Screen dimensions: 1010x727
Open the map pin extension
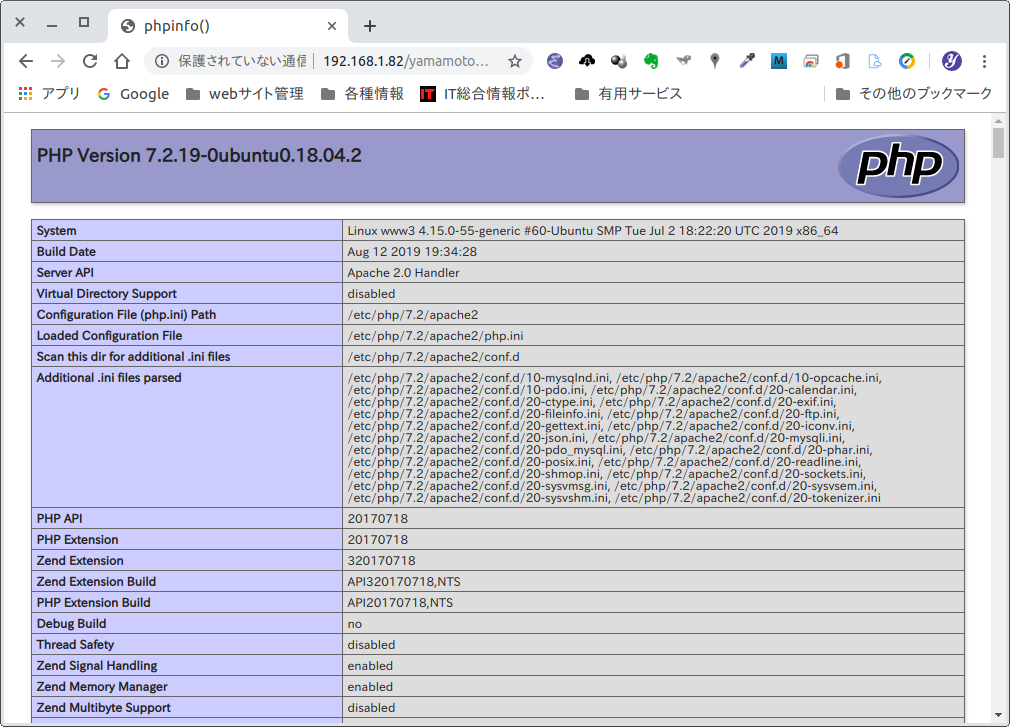pos(715,61)
